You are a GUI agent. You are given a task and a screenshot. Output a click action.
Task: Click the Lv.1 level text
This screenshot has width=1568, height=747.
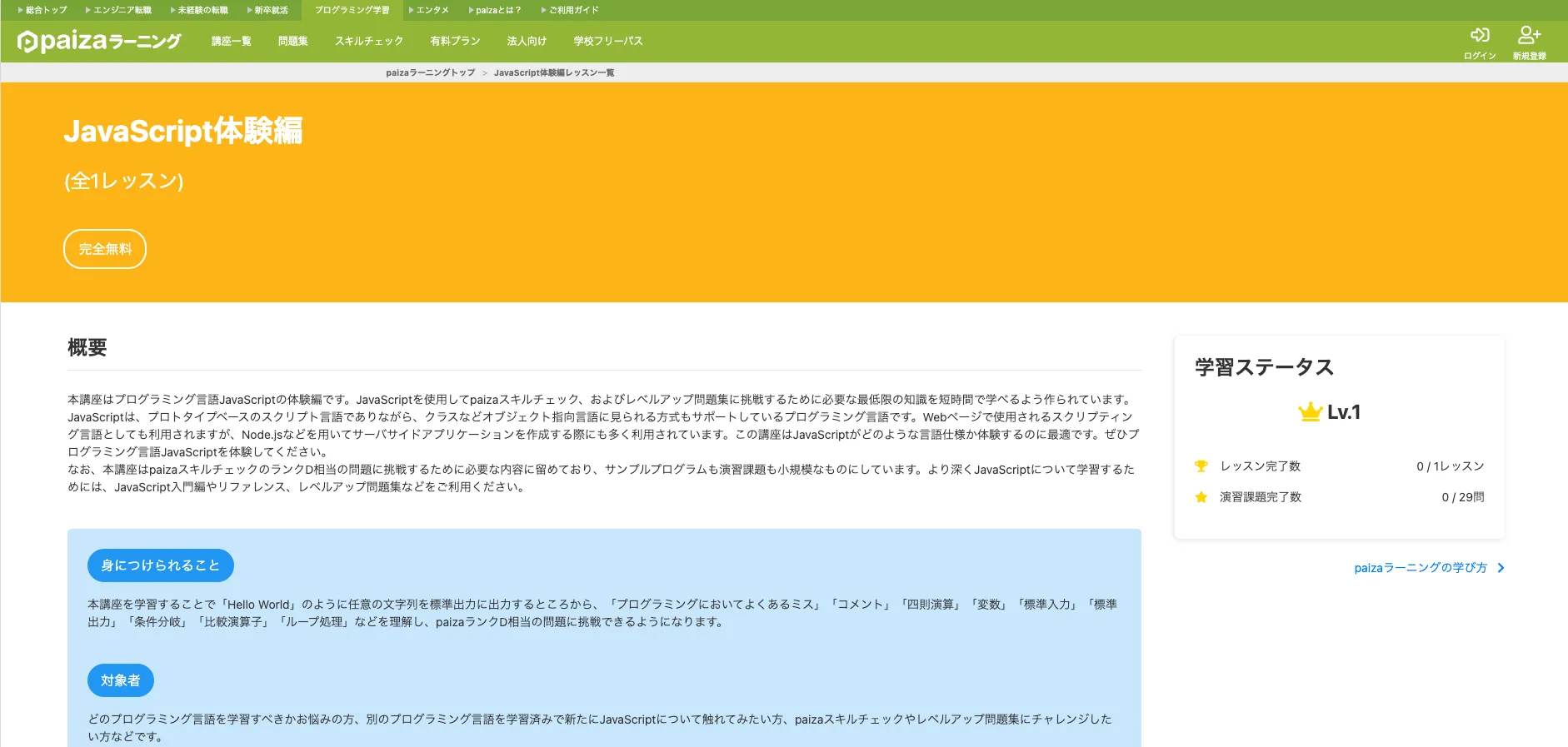pos(1344,412)
